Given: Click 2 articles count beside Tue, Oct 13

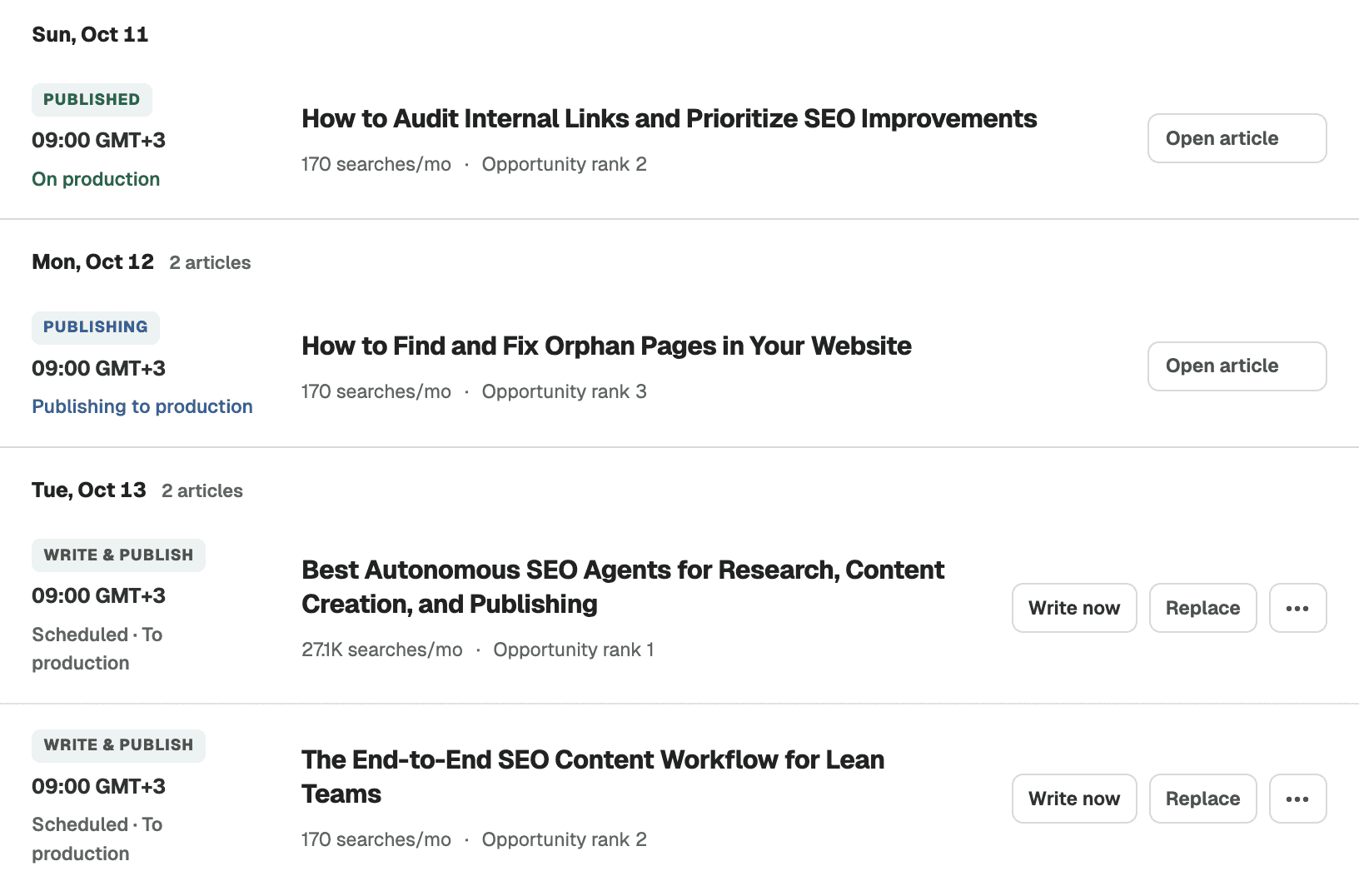Looking at the screenshot, I should click(x=202, y=491).
